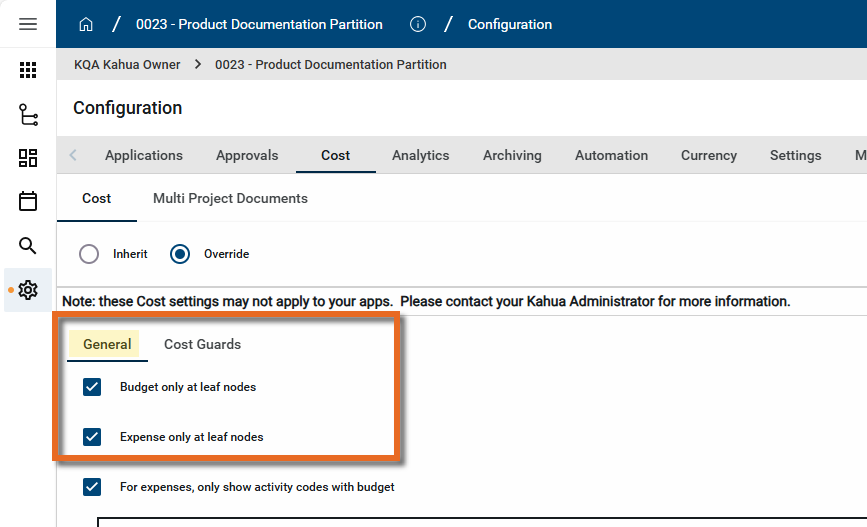Screen dimensions: 867x527
Task: Switch to the Automation tab
Action: pyautogui.click(x=611, y=155)
